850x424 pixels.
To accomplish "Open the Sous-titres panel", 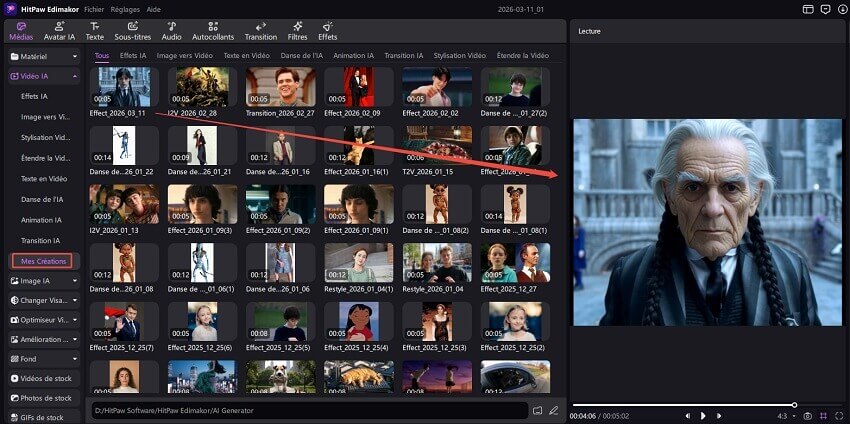I will pyautogui.click(x=131, y=30).
